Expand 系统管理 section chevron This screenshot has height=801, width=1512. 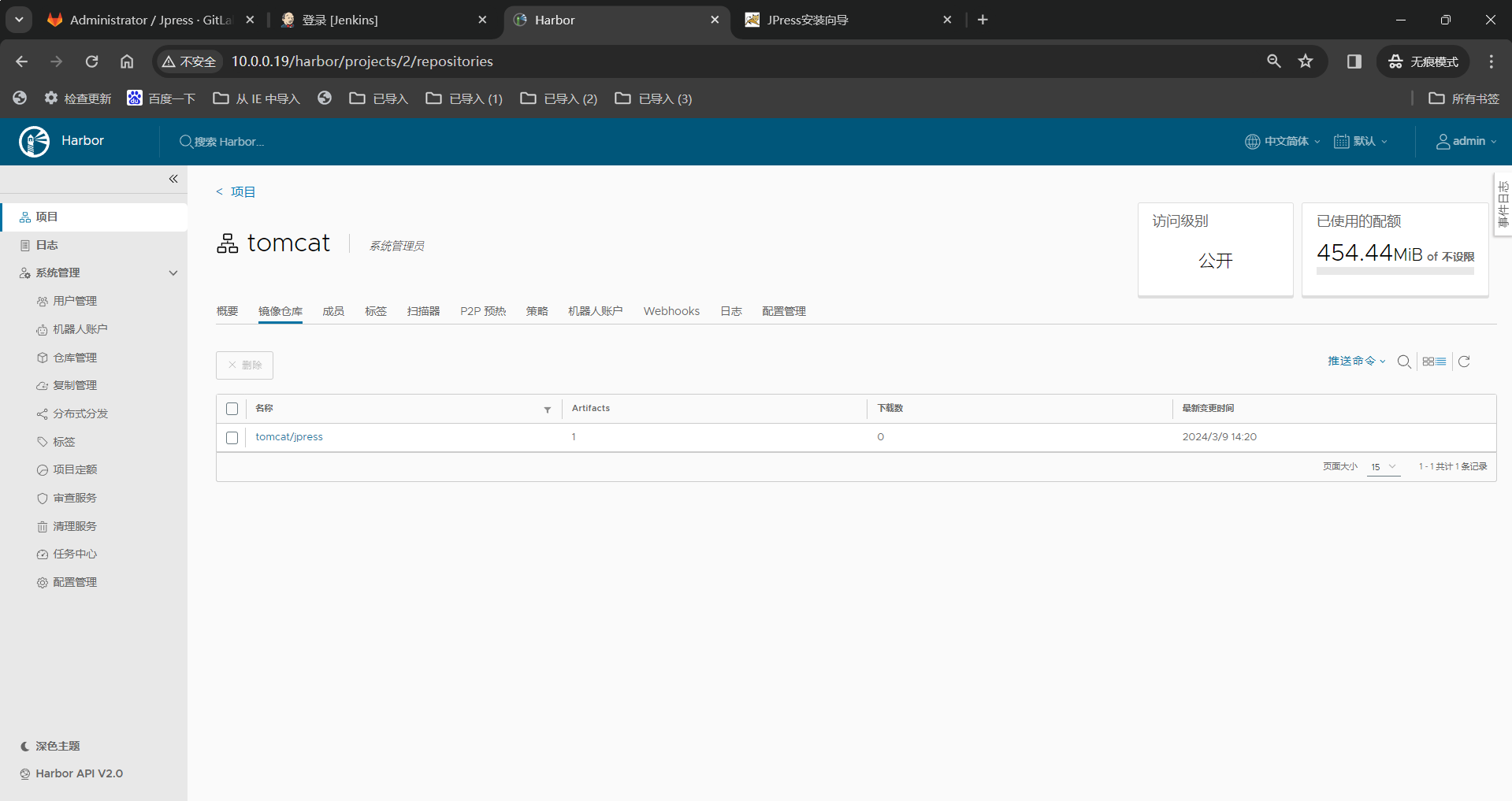coord(173,273)
